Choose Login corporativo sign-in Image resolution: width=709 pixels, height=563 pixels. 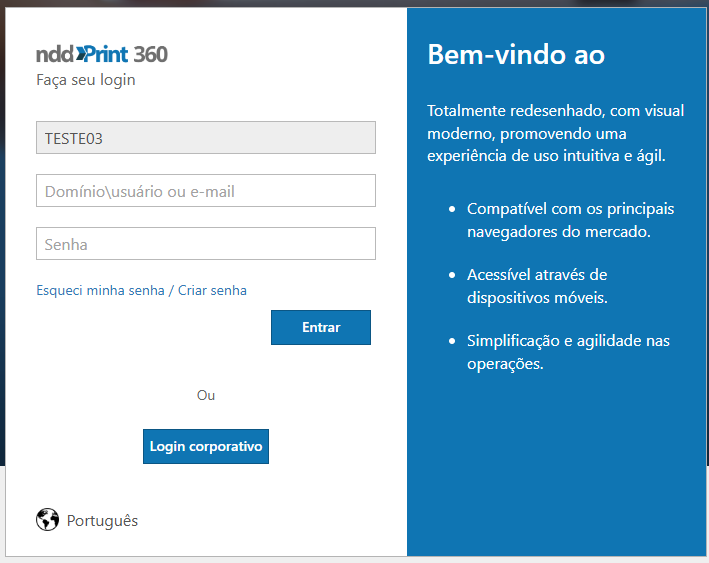pyautogui.click(x=206, y=447)
